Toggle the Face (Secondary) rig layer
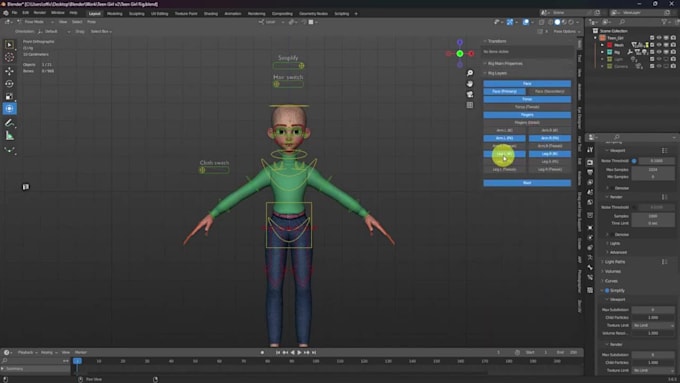Viewport: 680px width, 383px height. point(549,92)
